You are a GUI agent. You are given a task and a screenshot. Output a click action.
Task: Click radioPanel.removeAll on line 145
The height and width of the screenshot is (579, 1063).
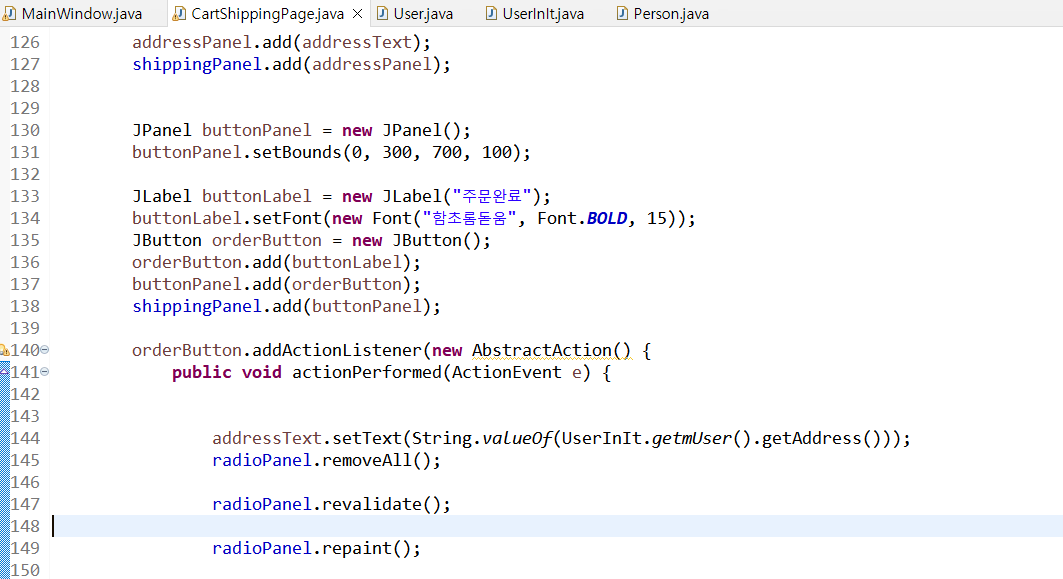click(x=326, y=460)
